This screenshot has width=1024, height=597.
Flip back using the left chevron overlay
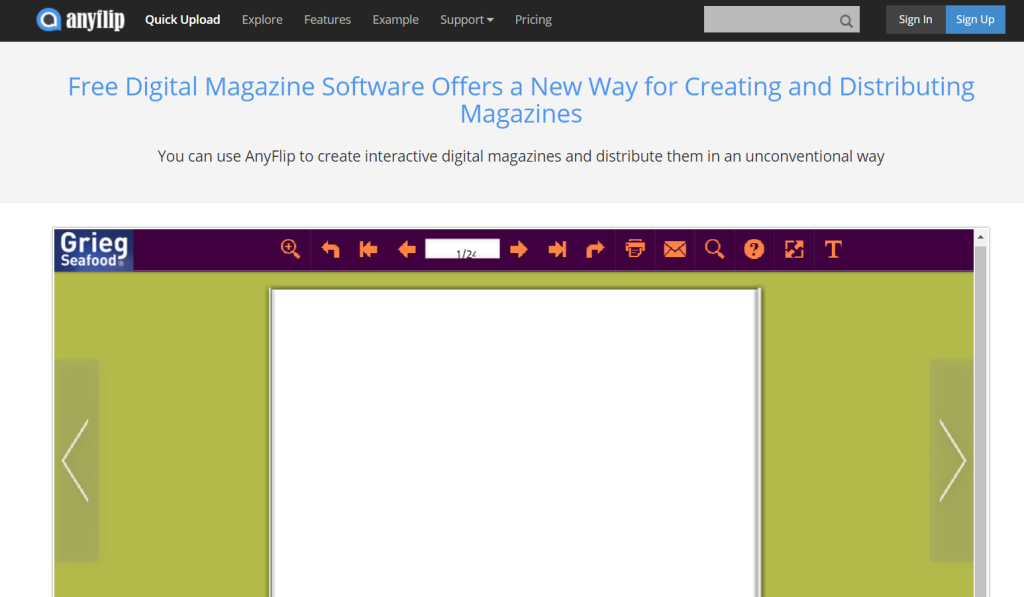(x=76, y=460)
